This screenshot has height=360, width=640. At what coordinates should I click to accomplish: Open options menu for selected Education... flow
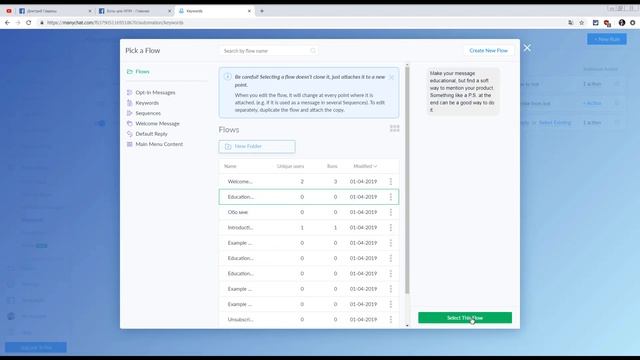pyautogui.click(x=391, y=197)
